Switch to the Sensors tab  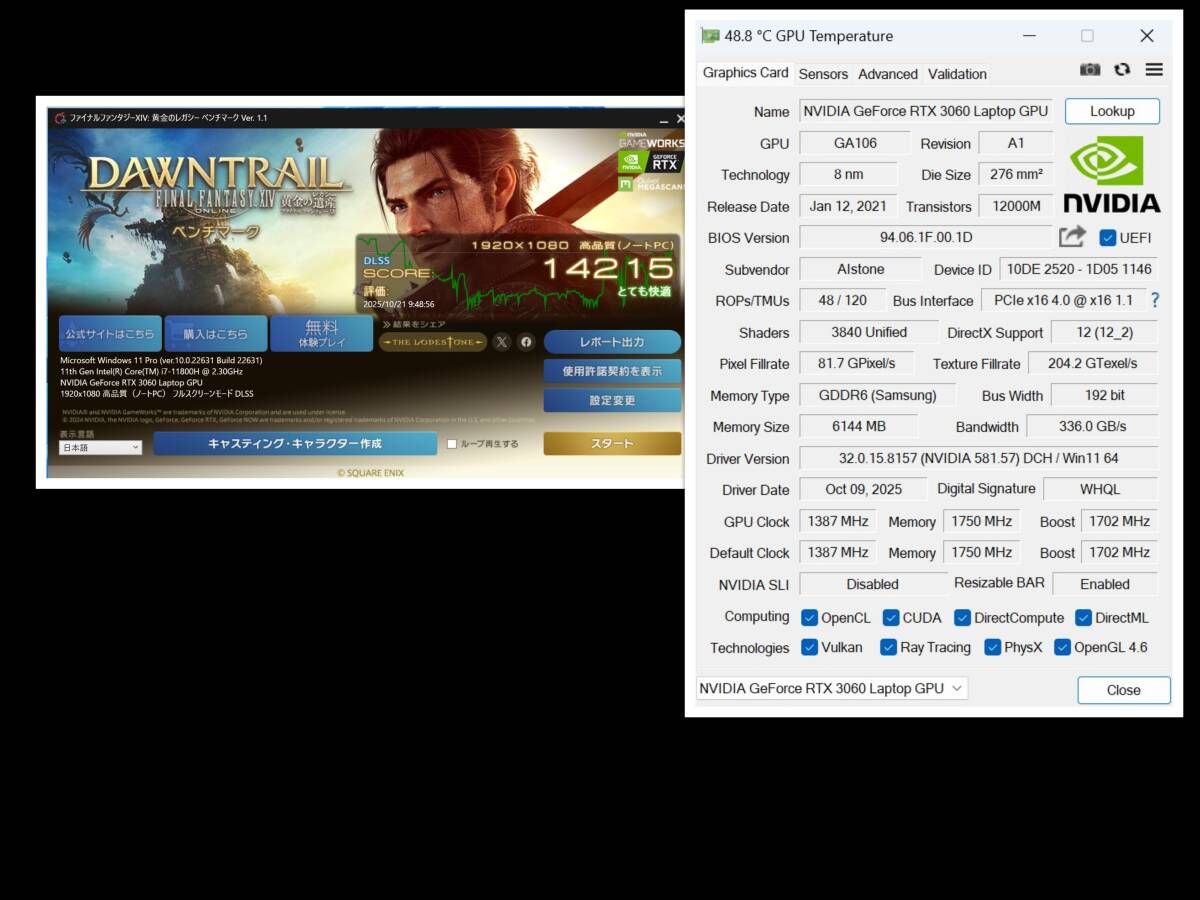click(823, 74)
